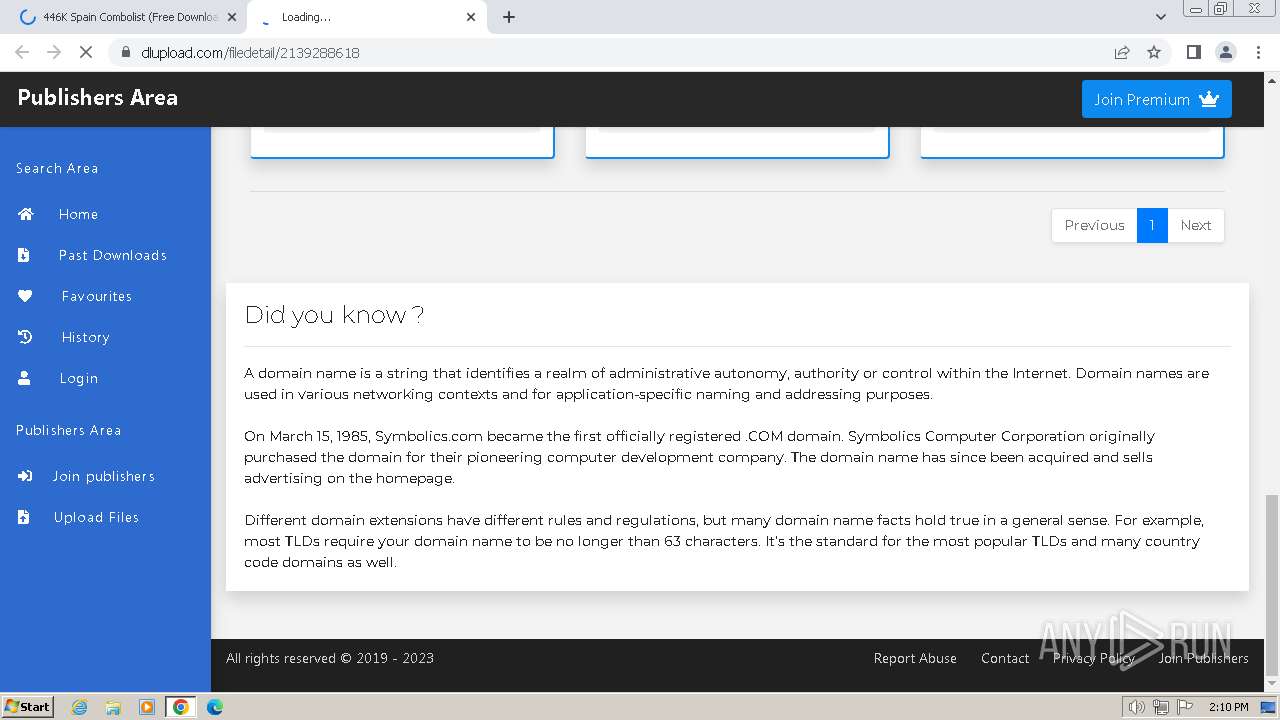
Task: Open a new browser tab
Action: [x=508, y=17]
